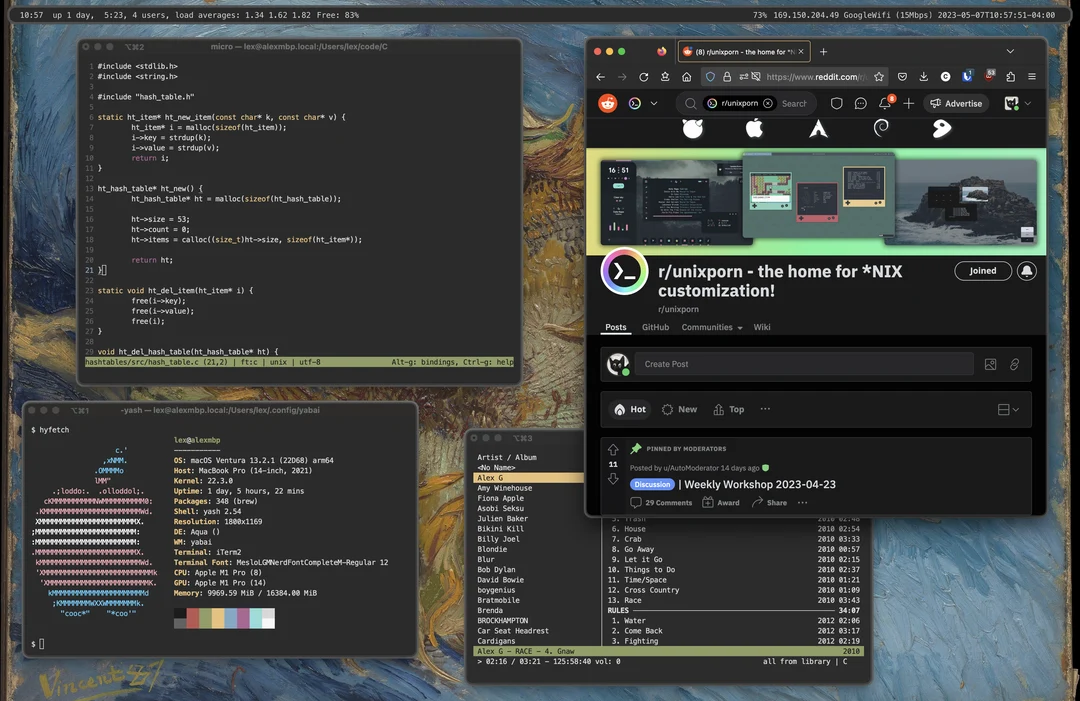Switch to the GitHub tab on r/unixporn
Image resolution: width=1080 pixels, height=701 pixels.
655,327
